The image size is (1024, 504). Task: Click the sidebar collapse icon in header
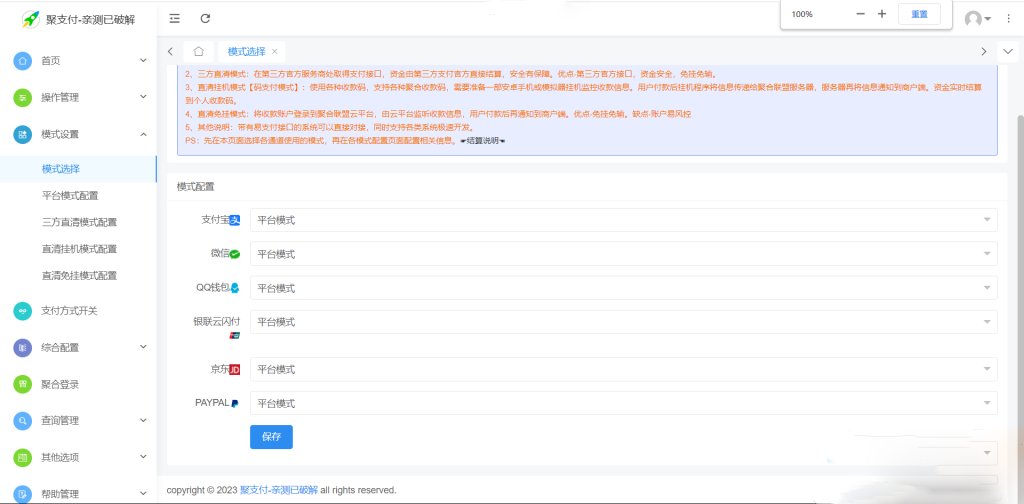(175, 18)
